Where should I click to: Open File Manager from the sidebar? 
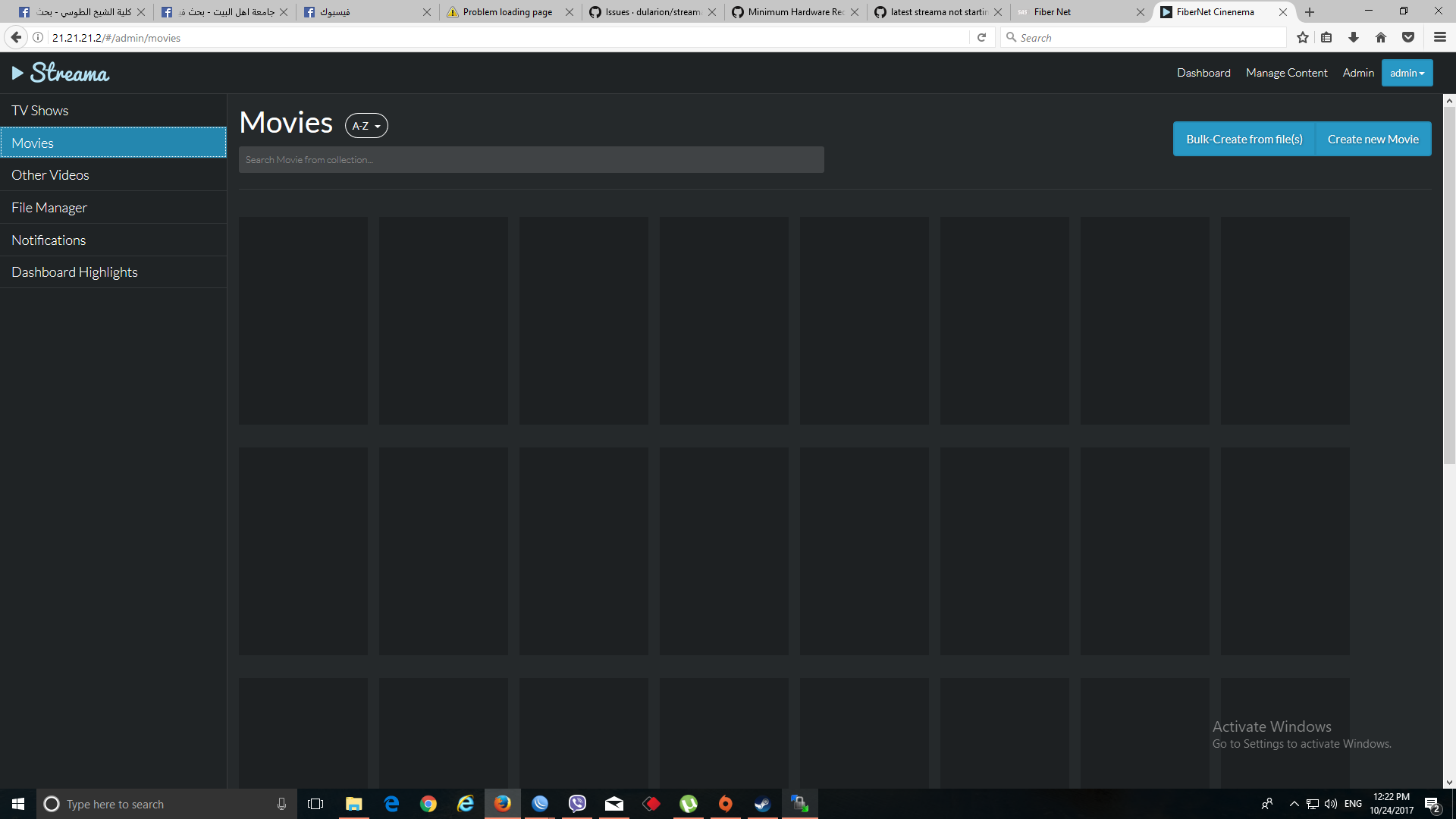[49, 207]
